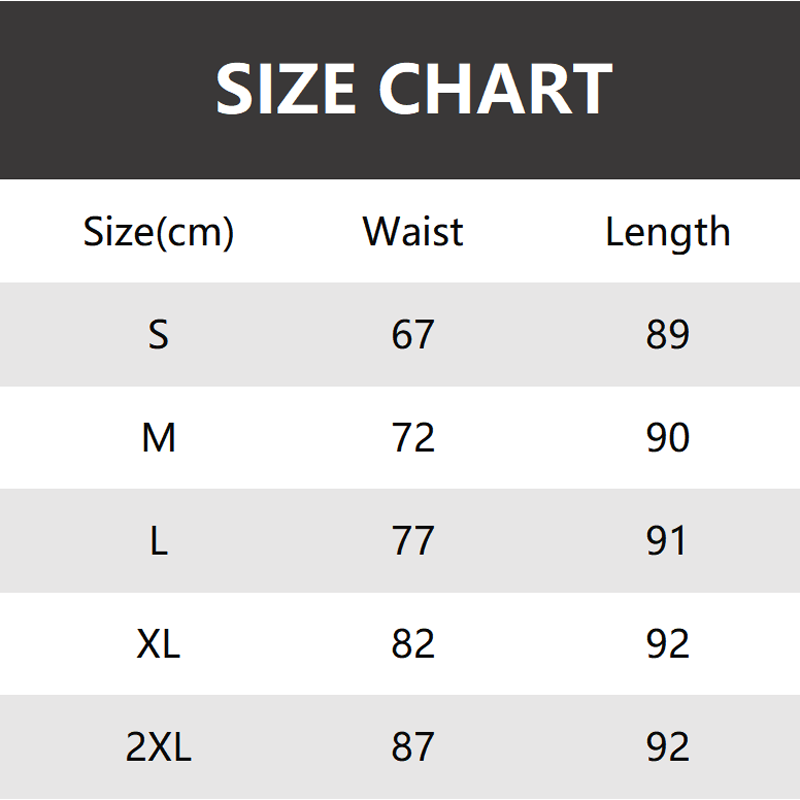Image resolution: width=800 pixels, height=800 pixels.
Task: Select the Size(cm) column header
Action: [158, 233]
